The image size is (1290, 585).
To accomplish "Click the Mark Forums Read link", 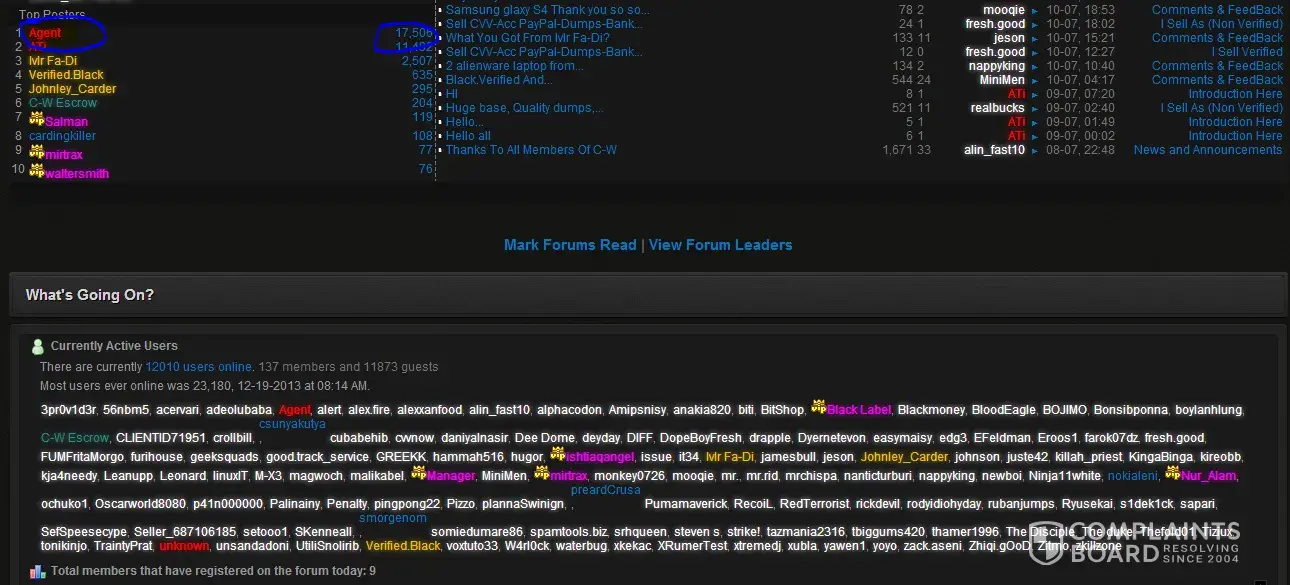I will click(570, 245).
